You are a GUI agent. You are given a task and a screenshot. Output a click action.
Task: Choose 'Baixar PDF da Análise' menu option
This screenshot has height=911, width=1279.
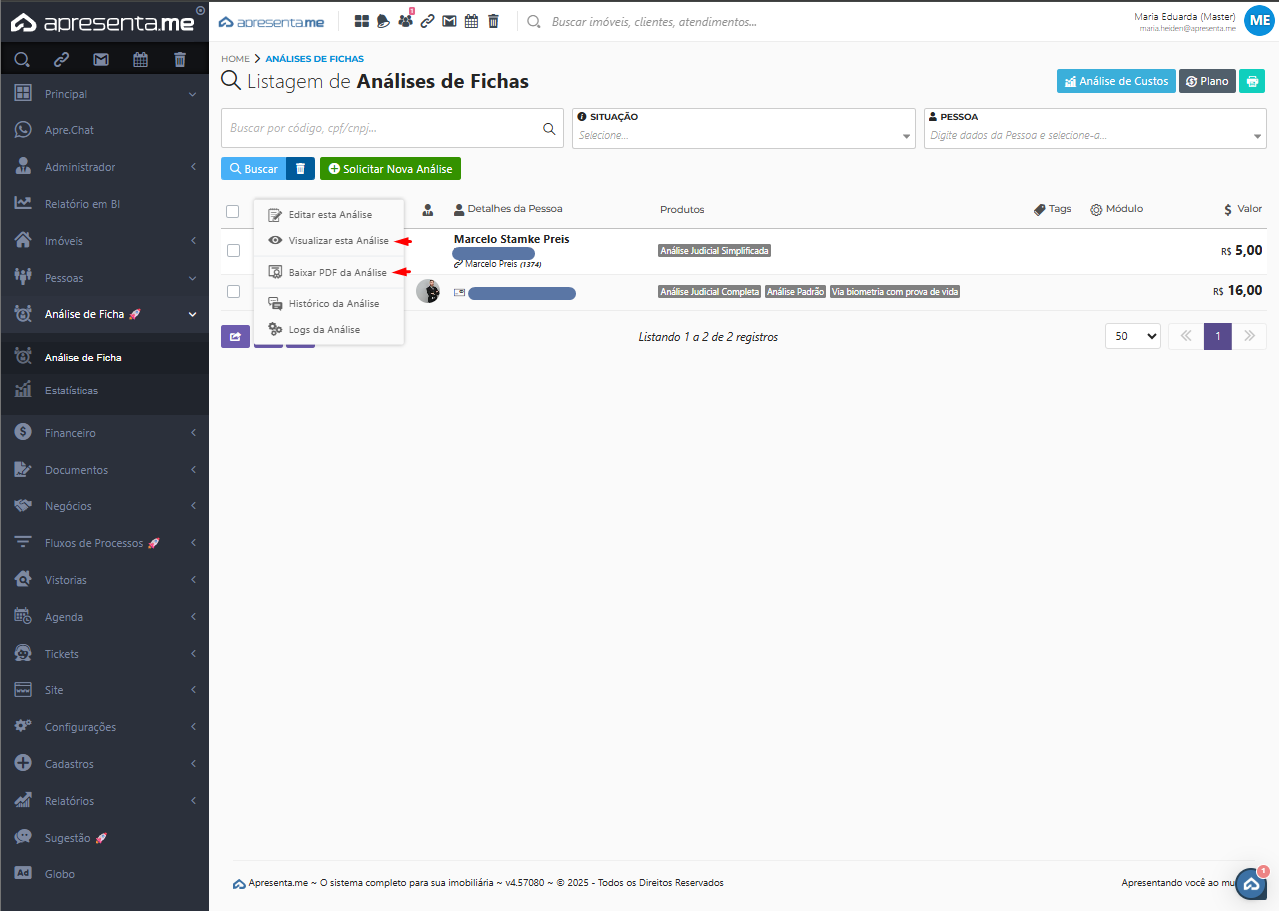tap(337, 272)
